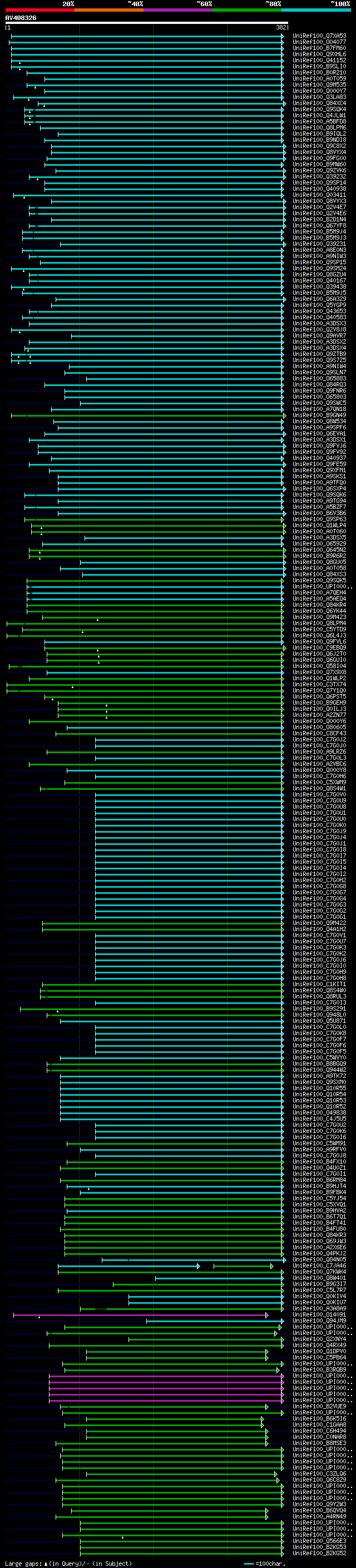Select the UniRef100_A9LRZ6 label
This screenshot has height=1568, width=356.
[319, 752]
